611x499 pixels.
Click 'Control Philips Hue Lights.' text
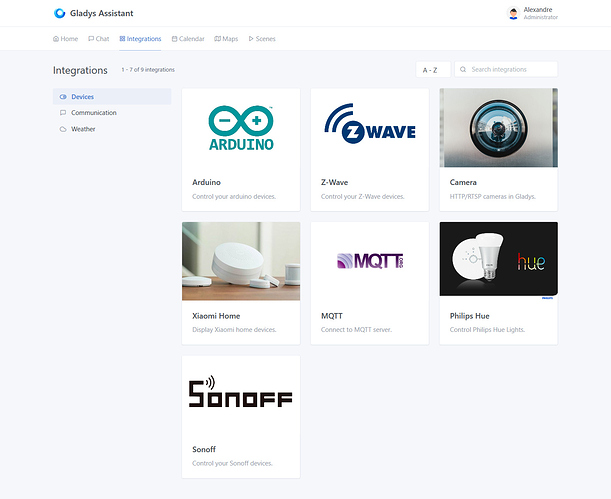[487, 330]
